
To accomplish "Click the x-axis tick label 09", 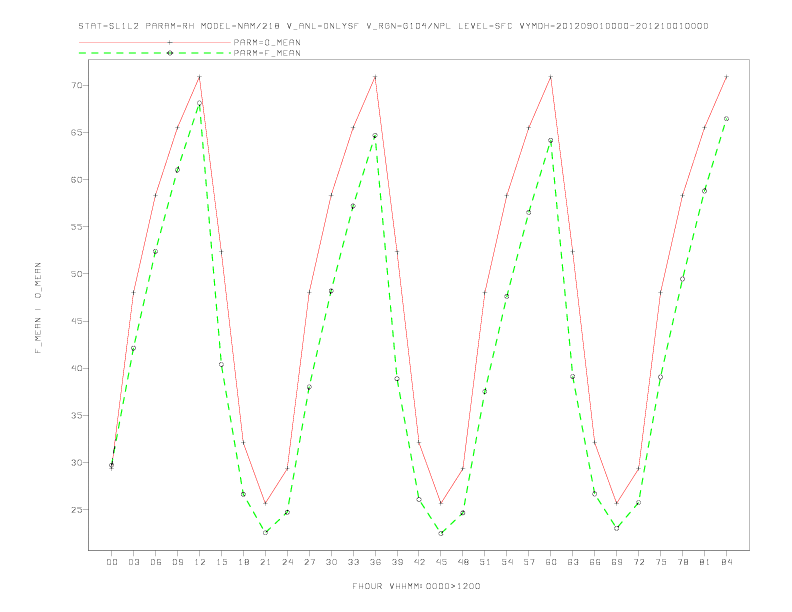I will pos(177,562).
